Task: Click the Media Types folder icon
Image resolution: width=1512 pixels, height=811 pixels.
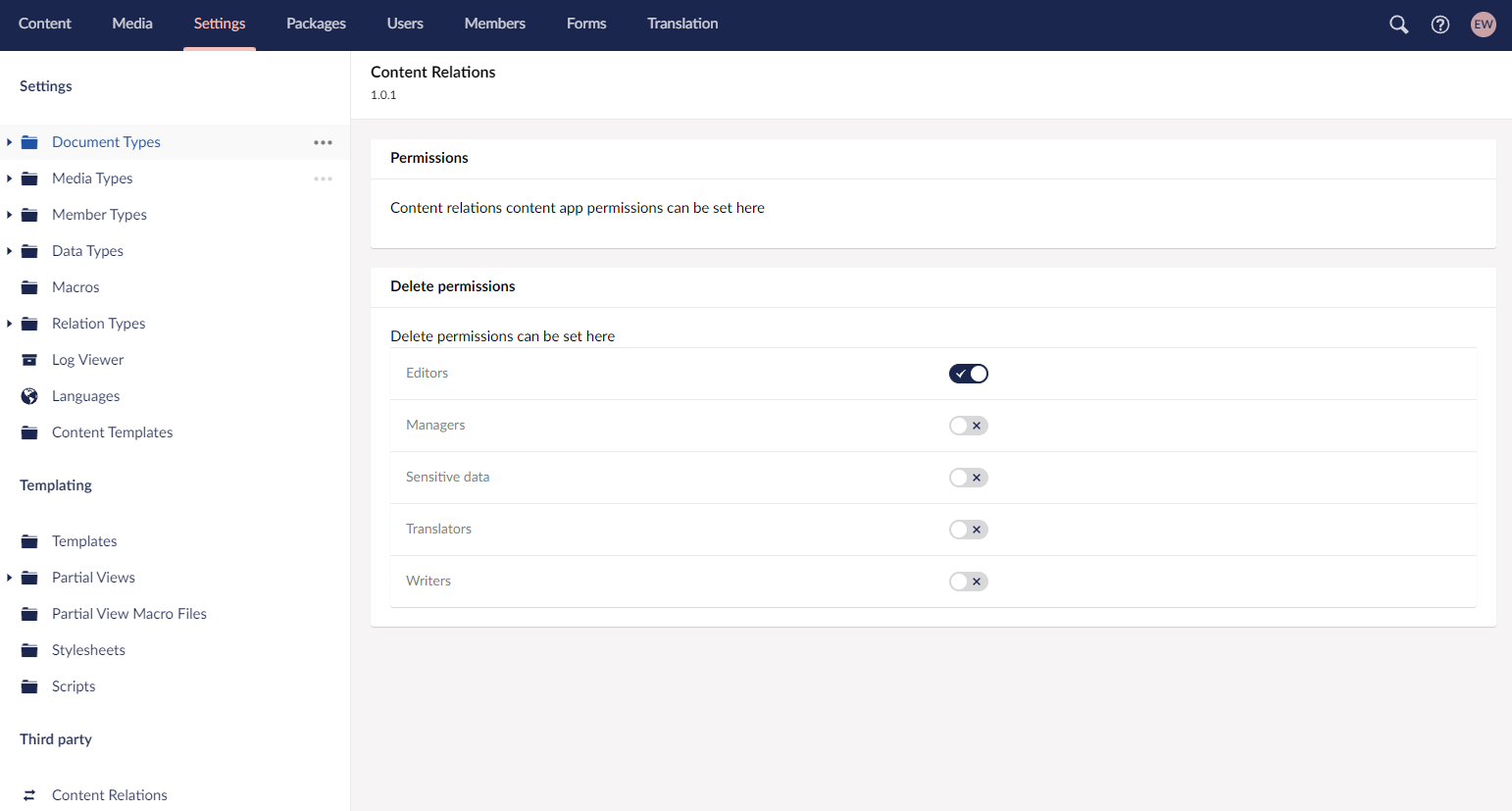Action: point(29,178)
